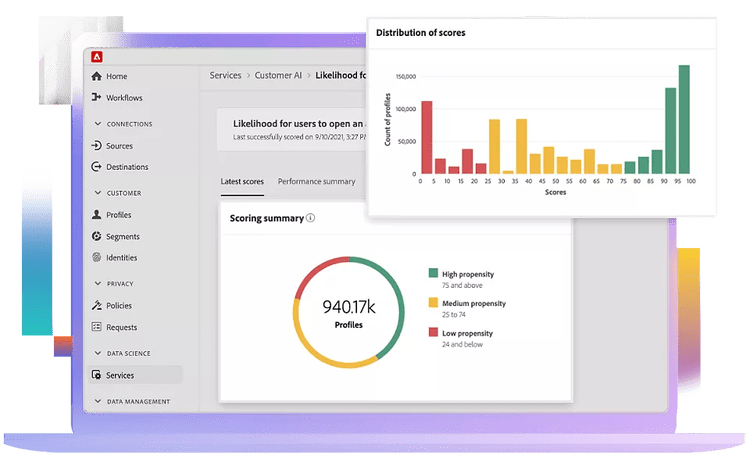Open Segments label in sidebar
This screenshot has width=750, height=470.
123,237
